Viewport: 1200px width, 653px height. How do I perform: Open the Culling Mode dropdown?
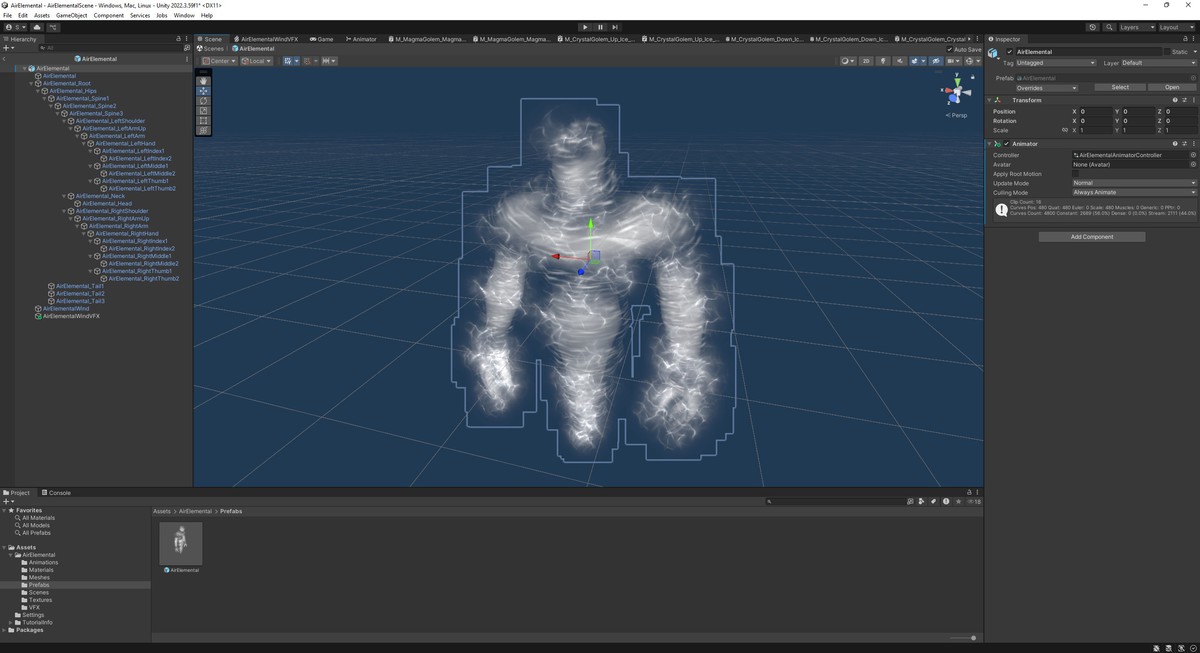[x=1134, y=192]
